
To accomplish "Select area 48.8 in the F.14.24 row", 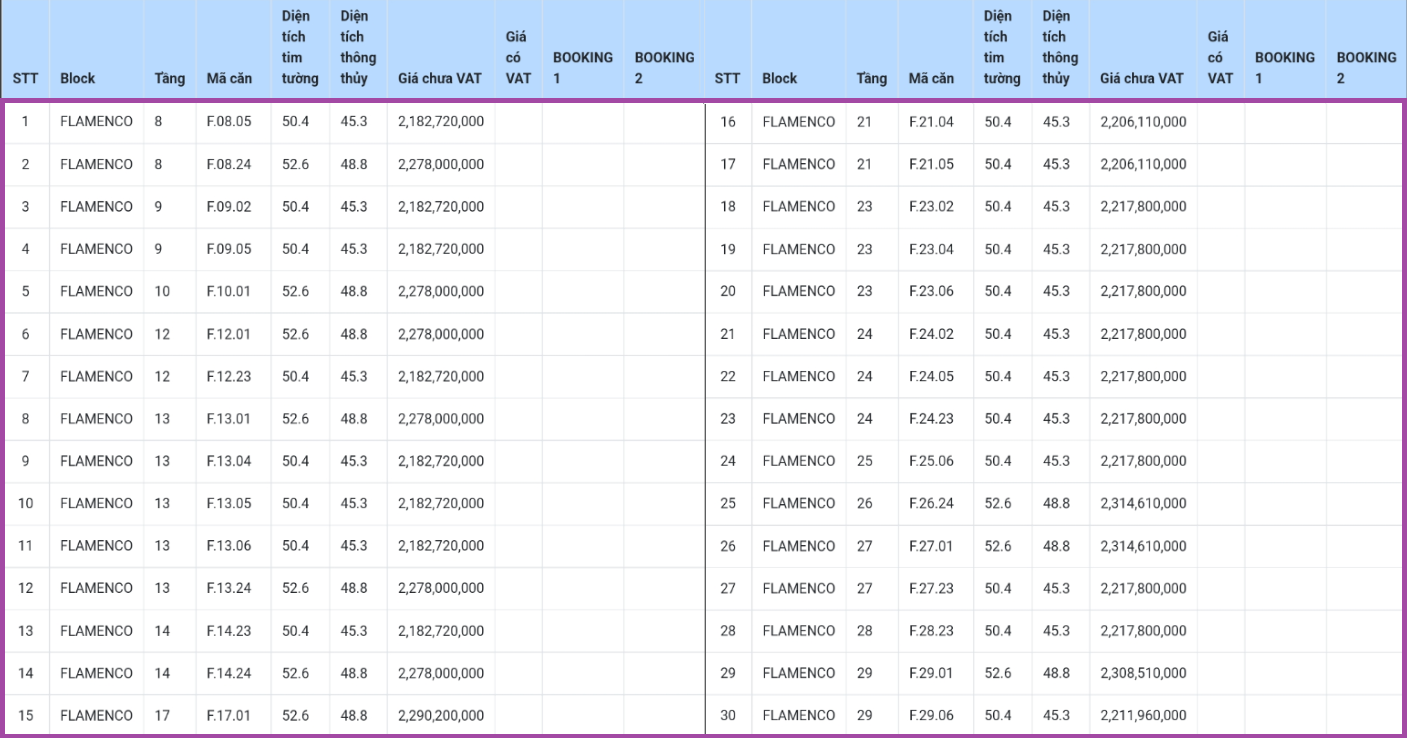I will click(354, 673).
